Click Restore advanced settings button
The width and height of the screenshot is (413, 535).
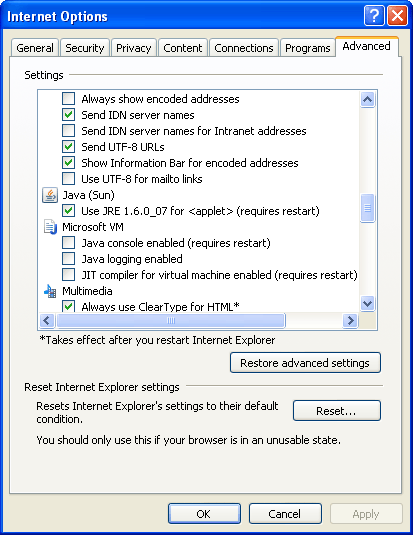pyautogui.click(x=305, y=363)
